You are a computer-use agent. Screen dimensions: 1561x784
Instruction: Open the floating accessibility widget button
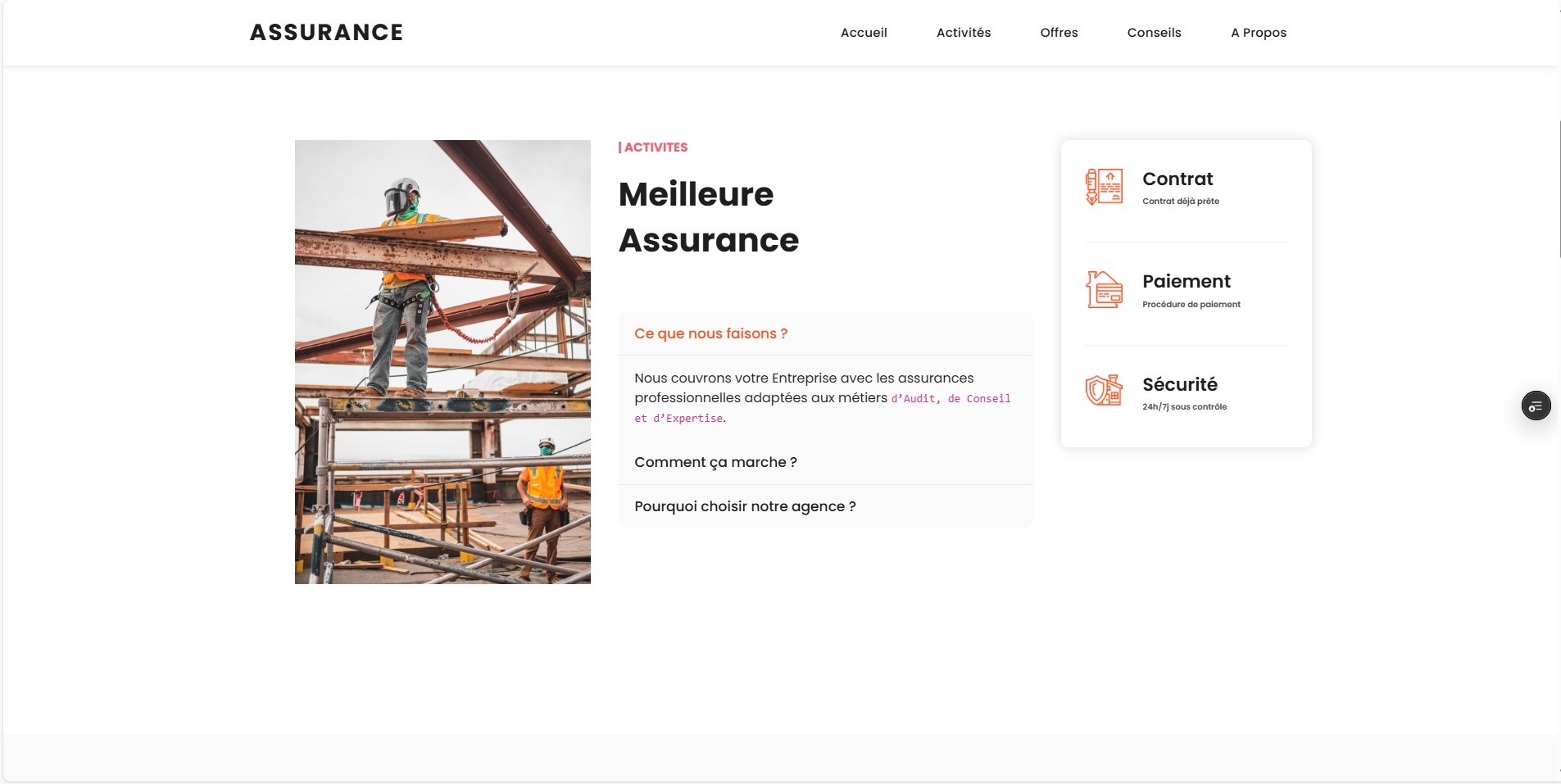click(x=1535, y=405)
